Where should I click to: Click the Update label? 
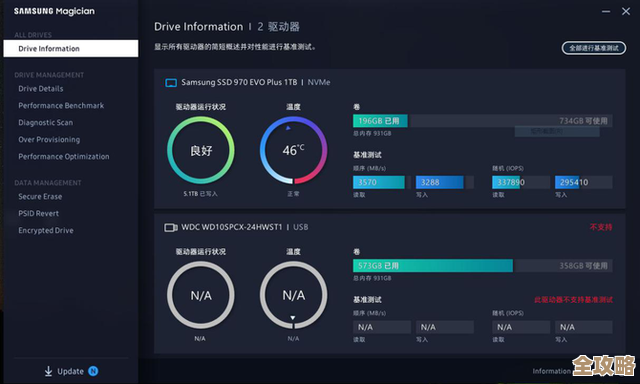70,371
